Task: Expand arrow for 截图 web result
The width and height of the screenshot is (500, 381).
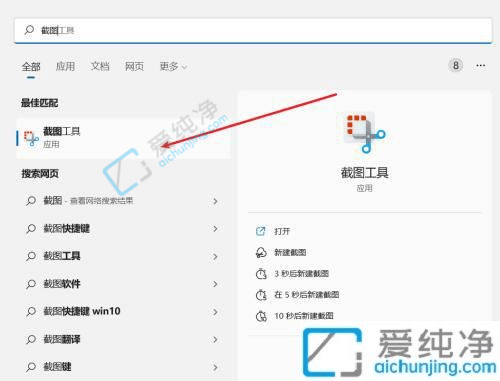Action: click(x=215, y=201)
